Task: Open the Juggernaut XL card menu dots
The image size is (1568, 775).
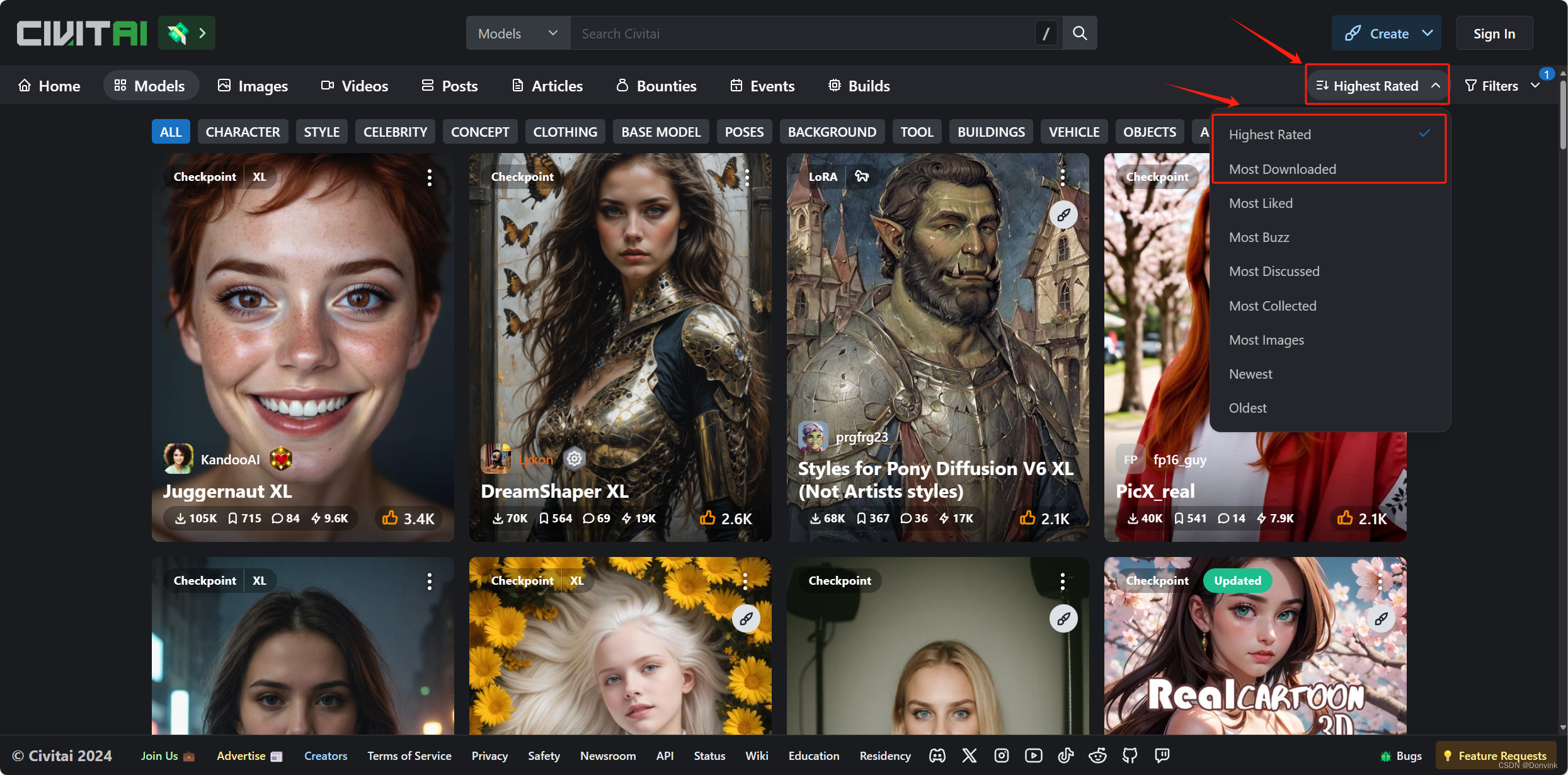Action: (430, 177)
